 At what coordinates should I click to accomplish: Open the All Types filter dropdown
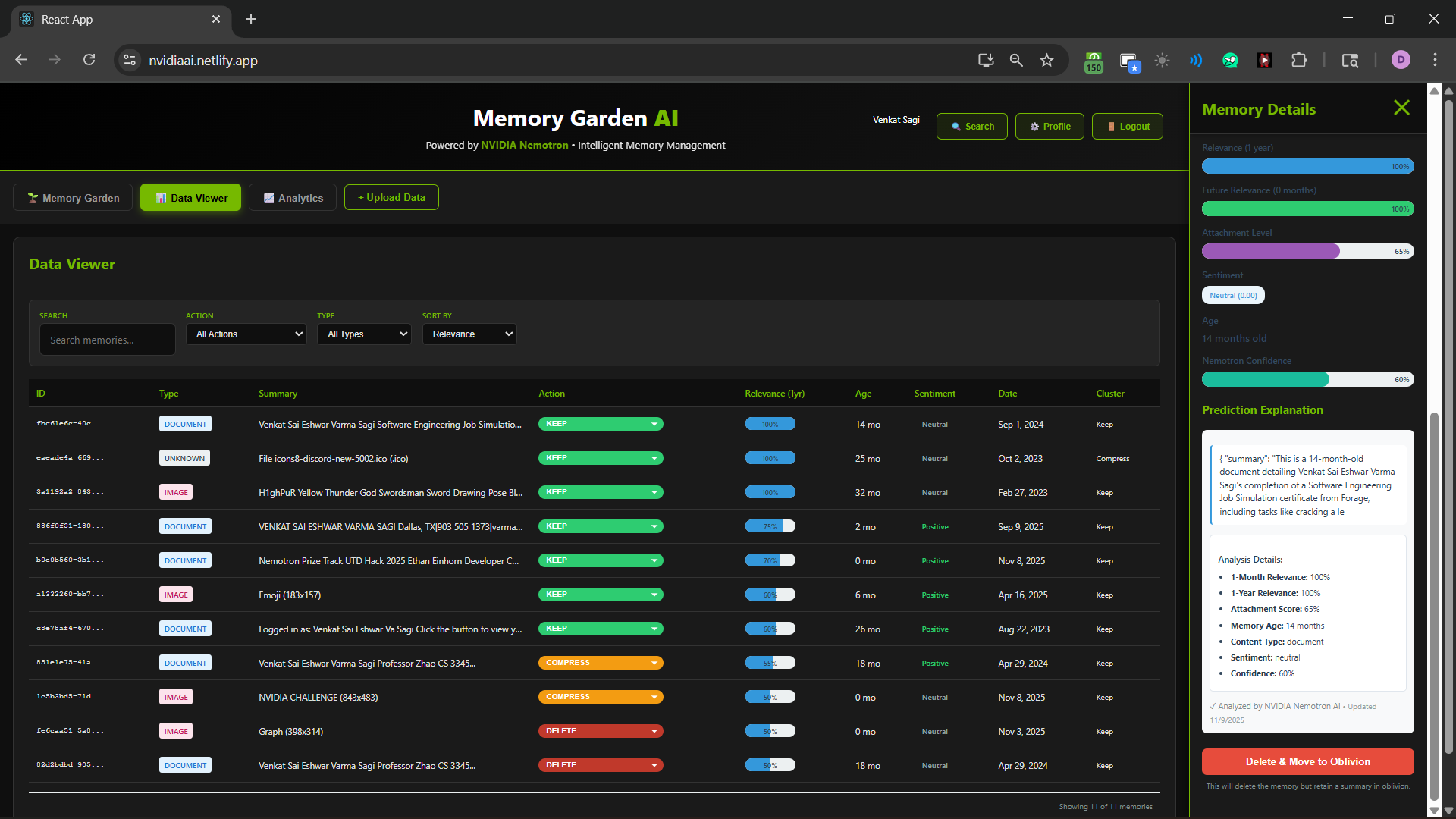point(364,334)
